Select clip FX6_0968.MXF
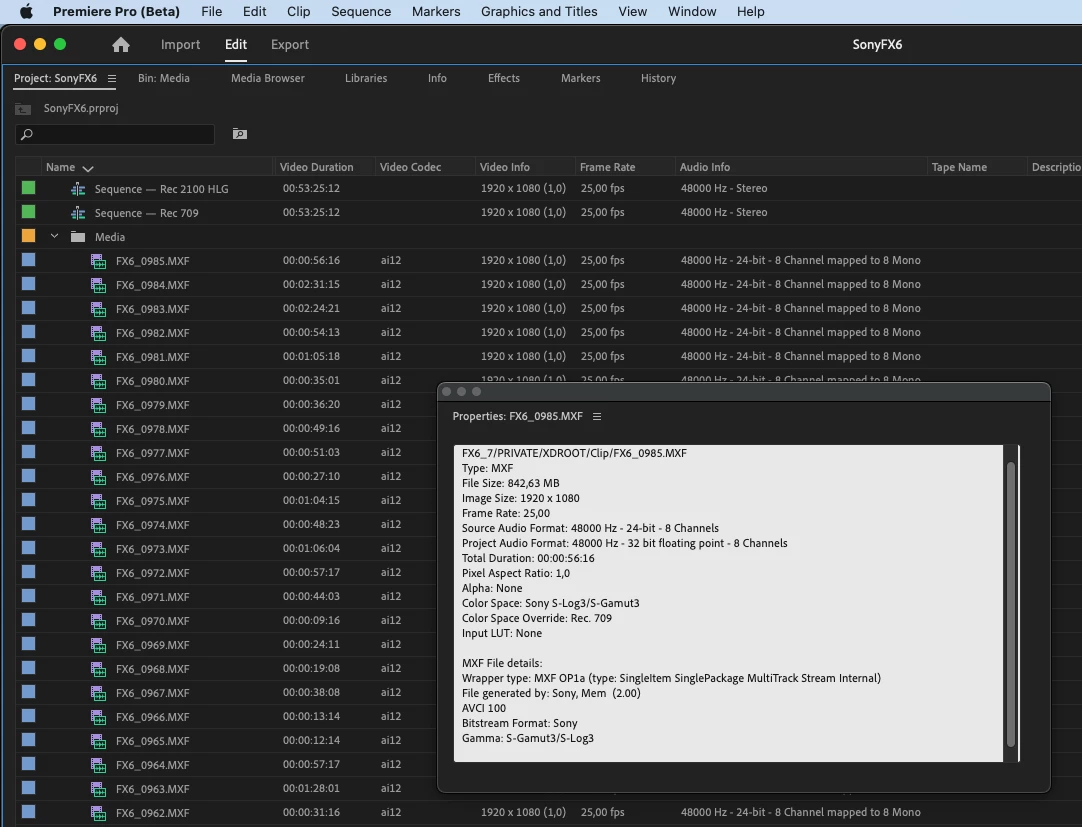 point(153,669)
